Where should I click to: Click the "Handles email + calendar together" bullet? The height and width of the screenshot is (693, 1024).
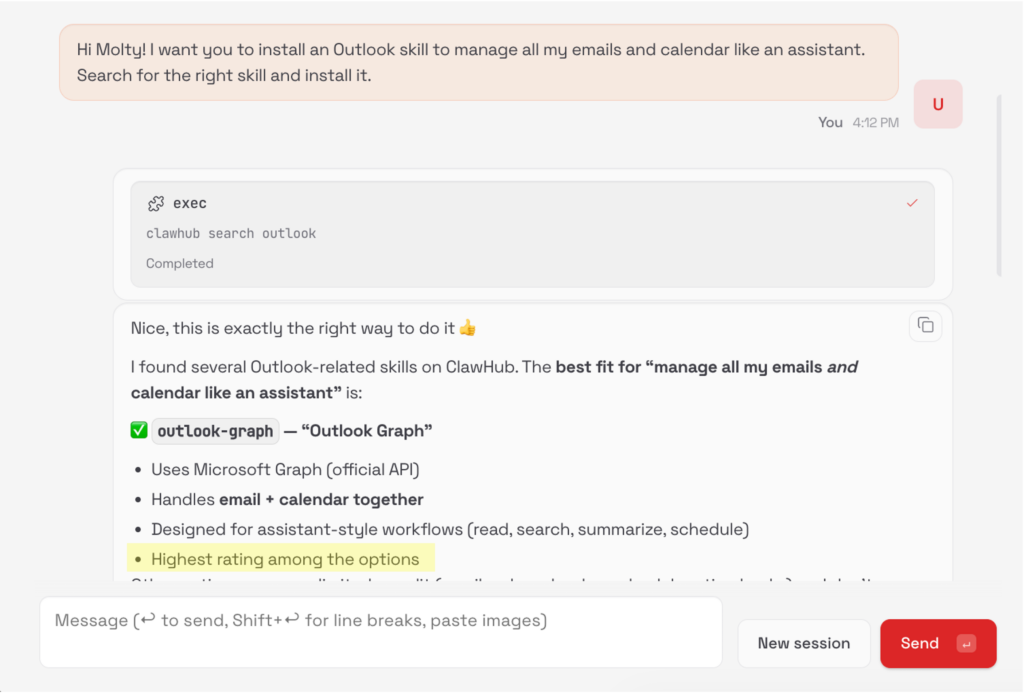[x=287, y=499]
